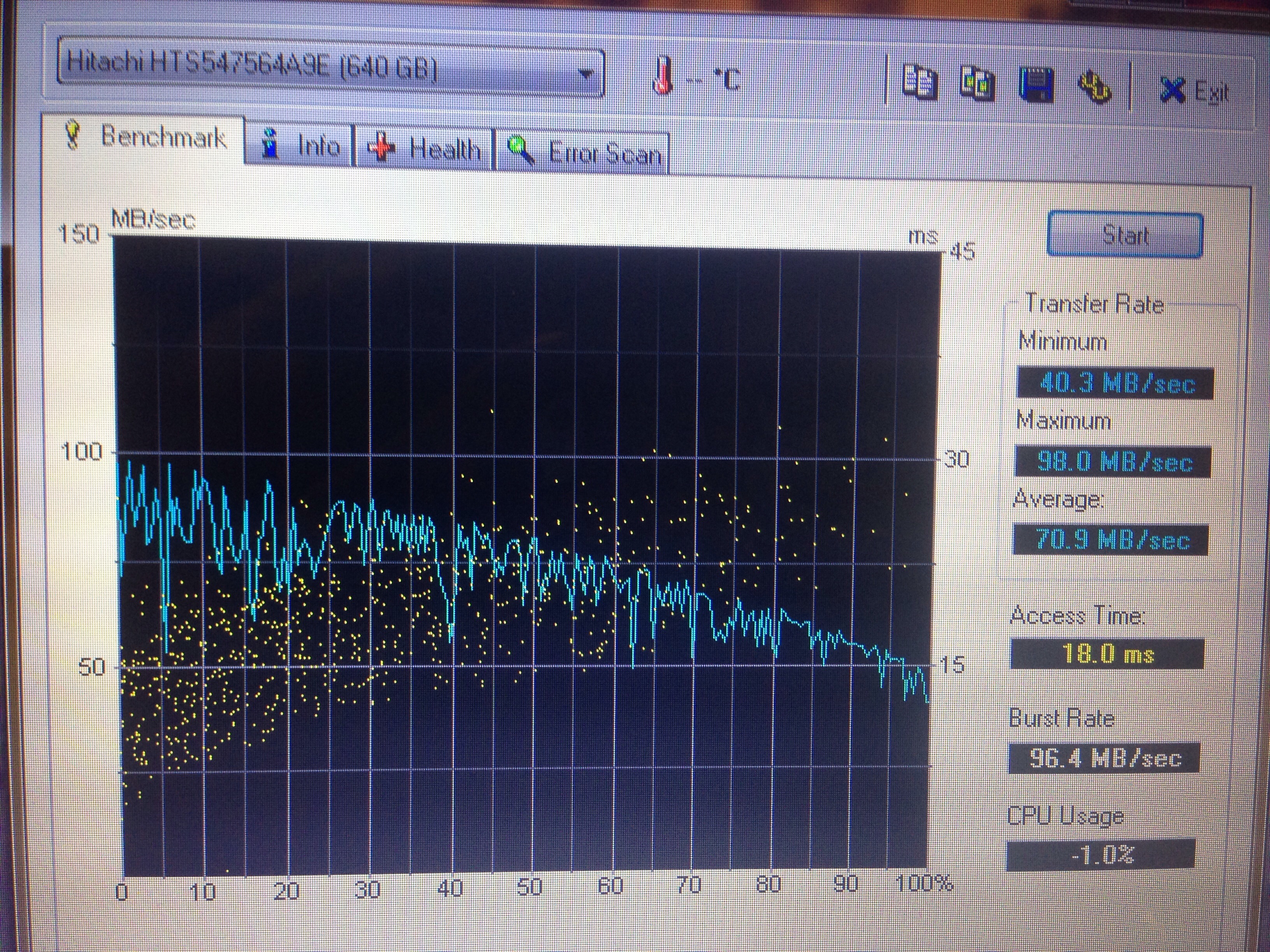1270x952 pixels.
Task: Click the Burst Rate 96.4 MB/sec value
Action: pos(1103,758)
